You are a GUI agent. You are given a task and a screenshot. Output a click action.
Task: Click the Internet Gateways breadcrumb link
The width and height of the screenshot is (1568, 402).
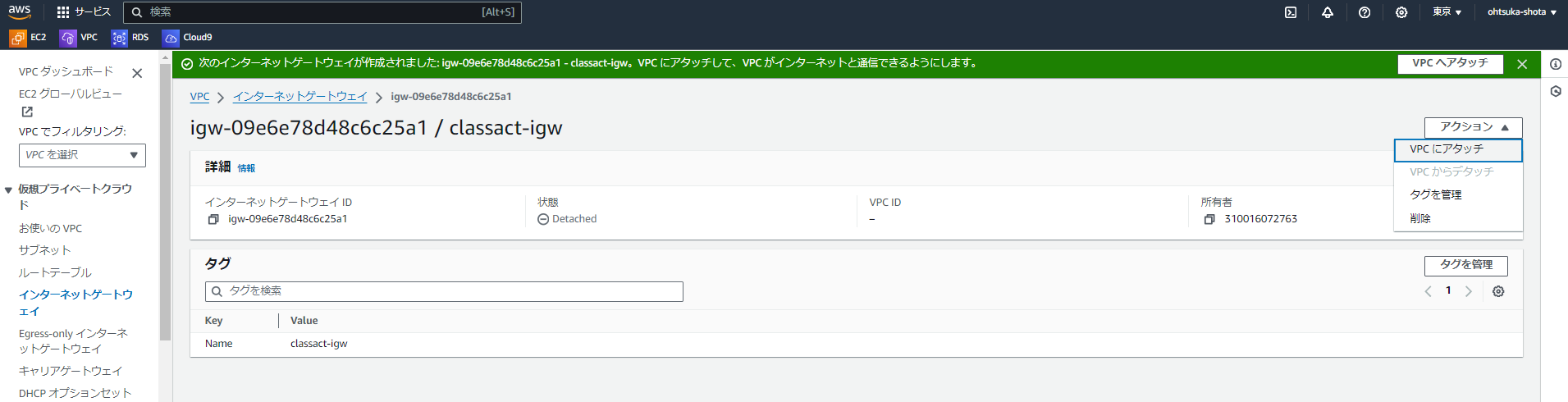point(299,97)
